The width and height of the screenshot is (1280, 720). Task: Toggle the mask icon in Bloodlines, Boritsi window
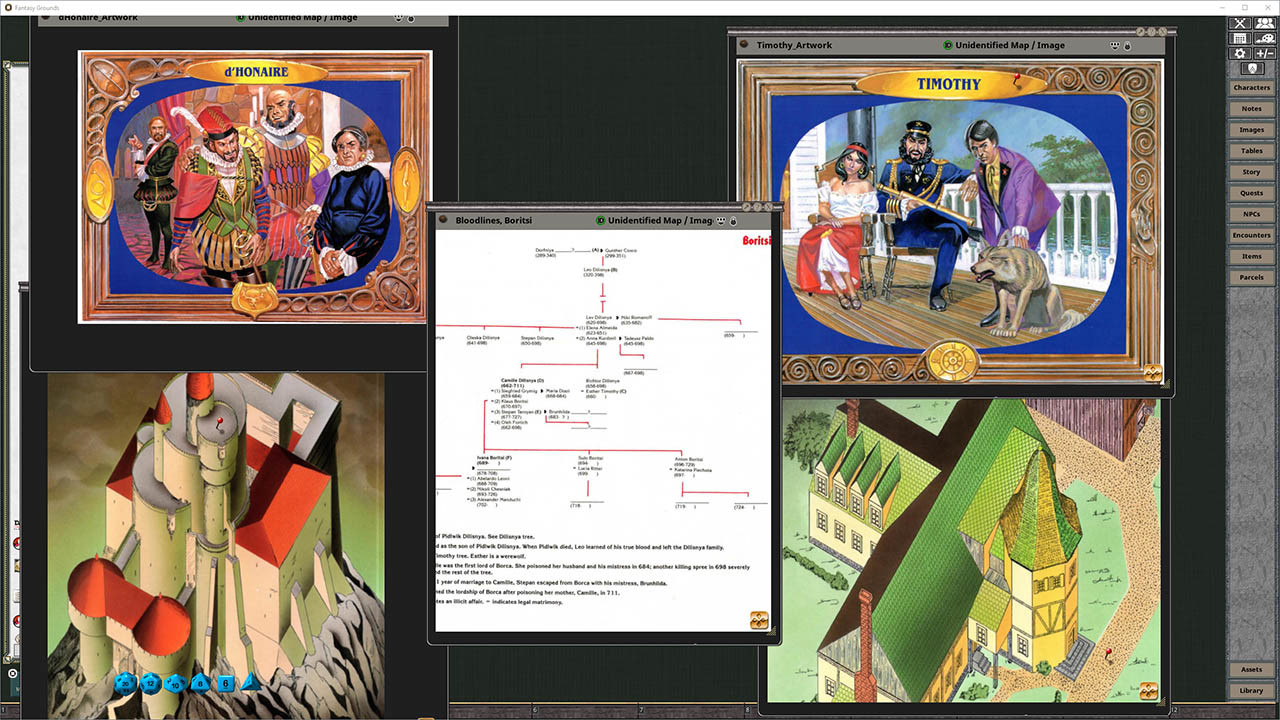[720, 220]
